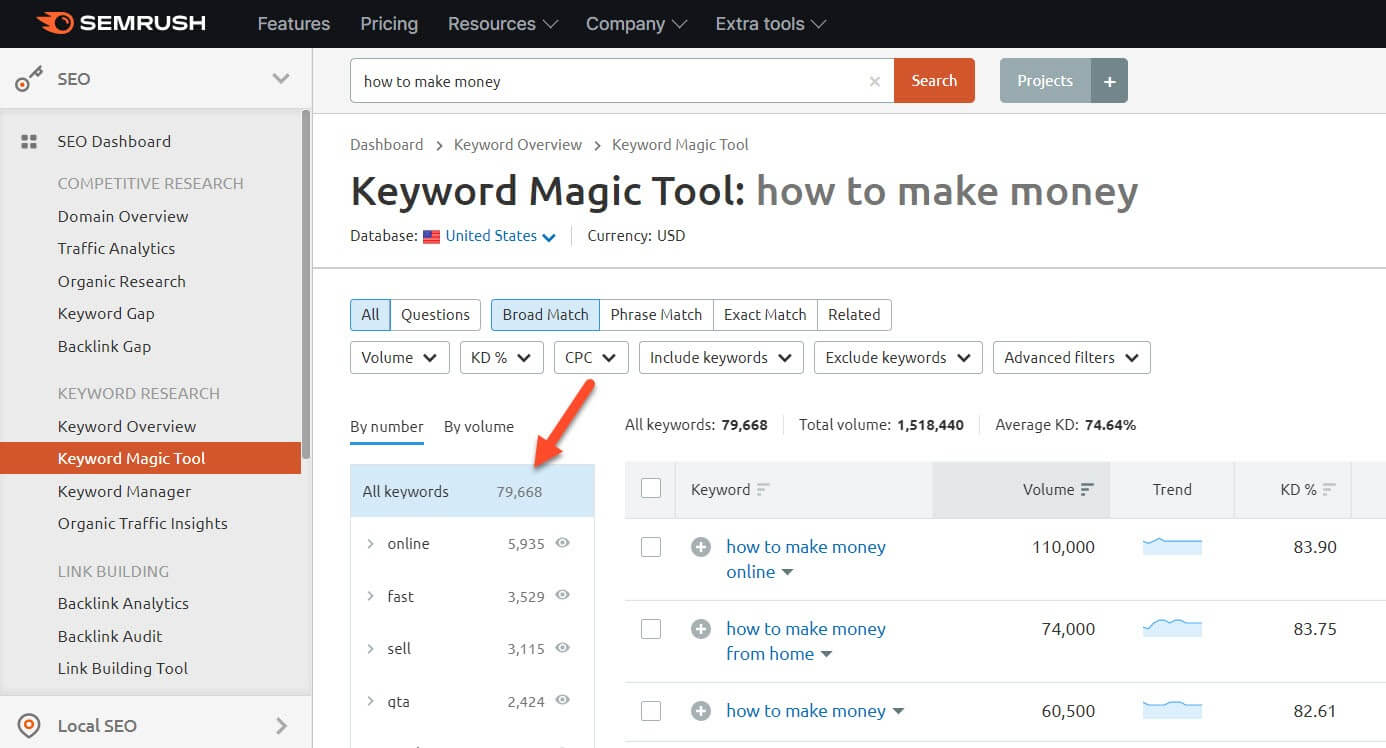Check the 'how to make money online' row checkbox
The width and height of the screenshot is (1386, 748).
[651, 547]
